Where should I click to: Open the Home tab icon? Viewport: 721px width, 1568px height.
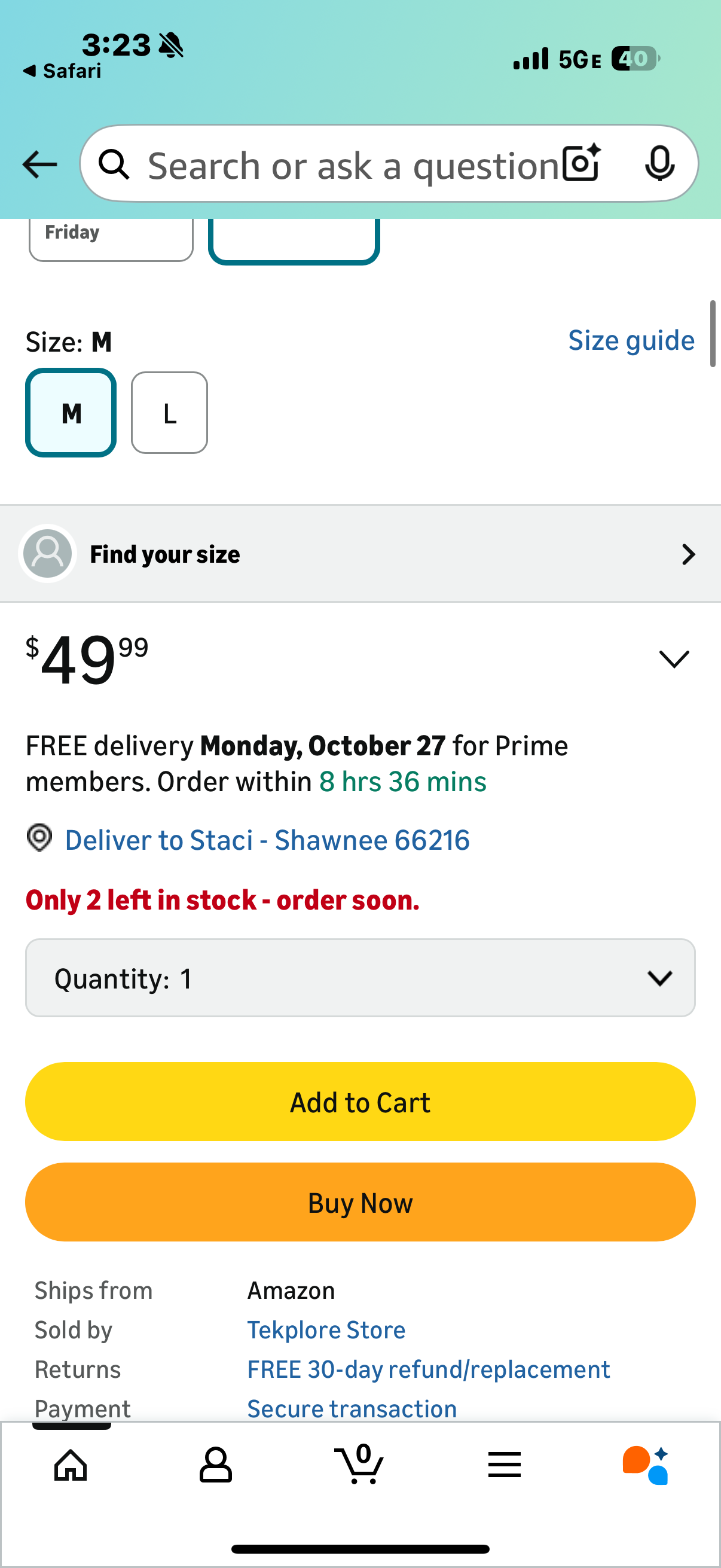pyautogui.click(x=71, y=1465)
